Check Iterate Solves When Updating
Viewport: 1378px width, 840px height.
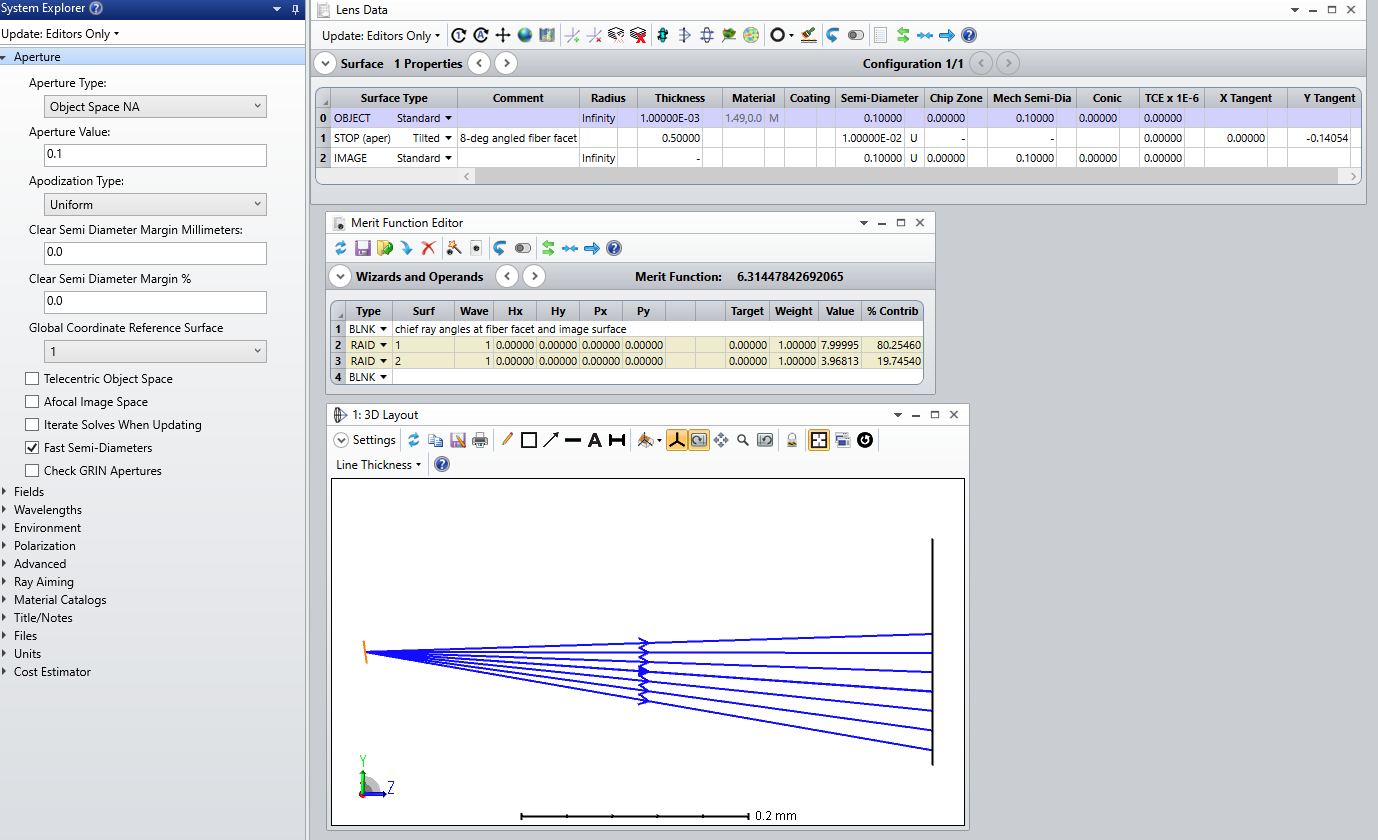pyautogui.click(x=32, y=425)
